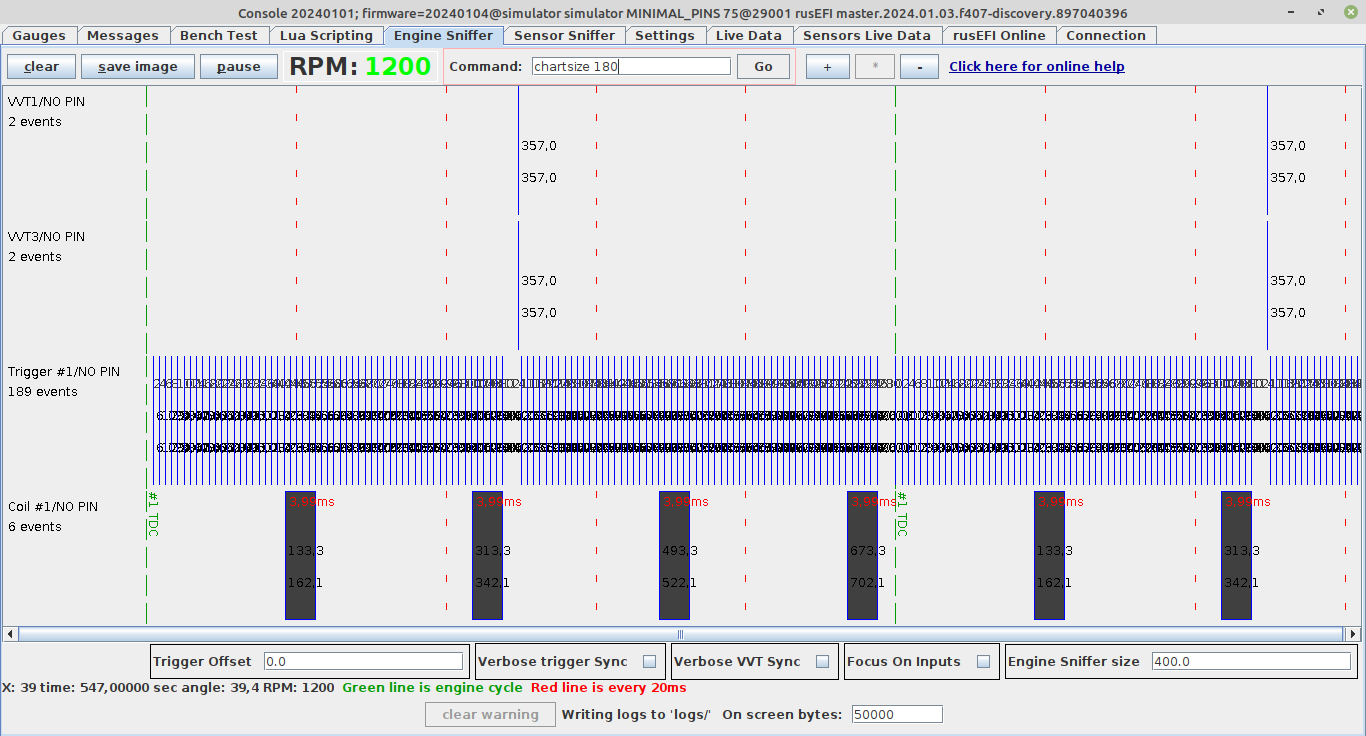Open the Settings tab
The width and height of the screenshot is (1366, 736).
[x=665, y=35]
